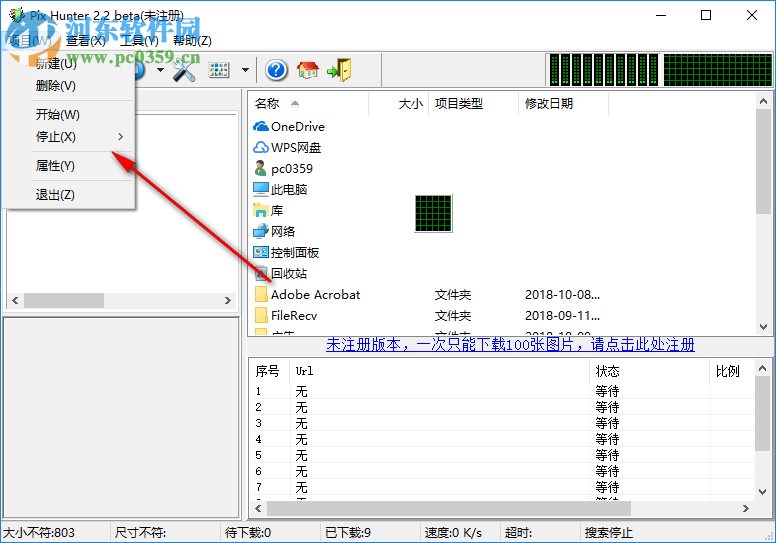The image size is (776, 543).
Task: Sort by the 修改日期 column header
Action: (563, 103)
